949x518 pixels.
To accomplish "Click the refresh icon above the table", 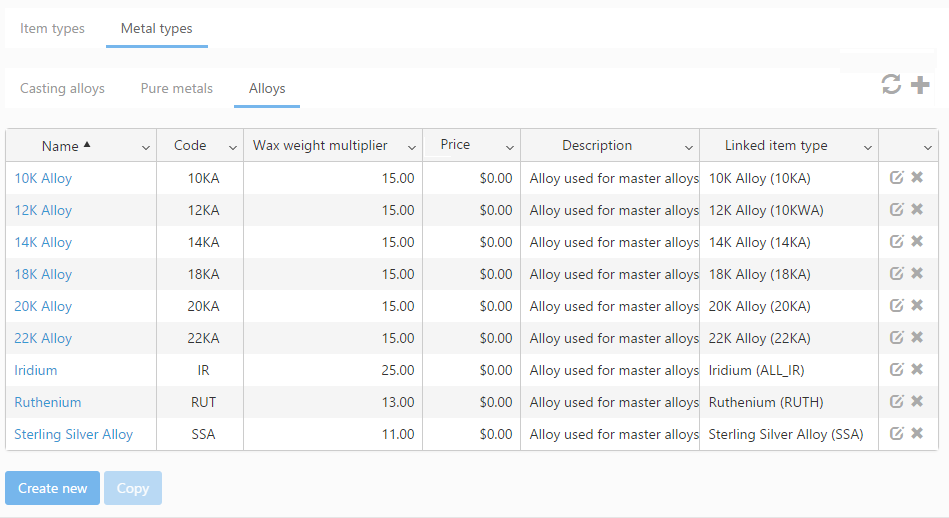I will [x=891, y=85].
